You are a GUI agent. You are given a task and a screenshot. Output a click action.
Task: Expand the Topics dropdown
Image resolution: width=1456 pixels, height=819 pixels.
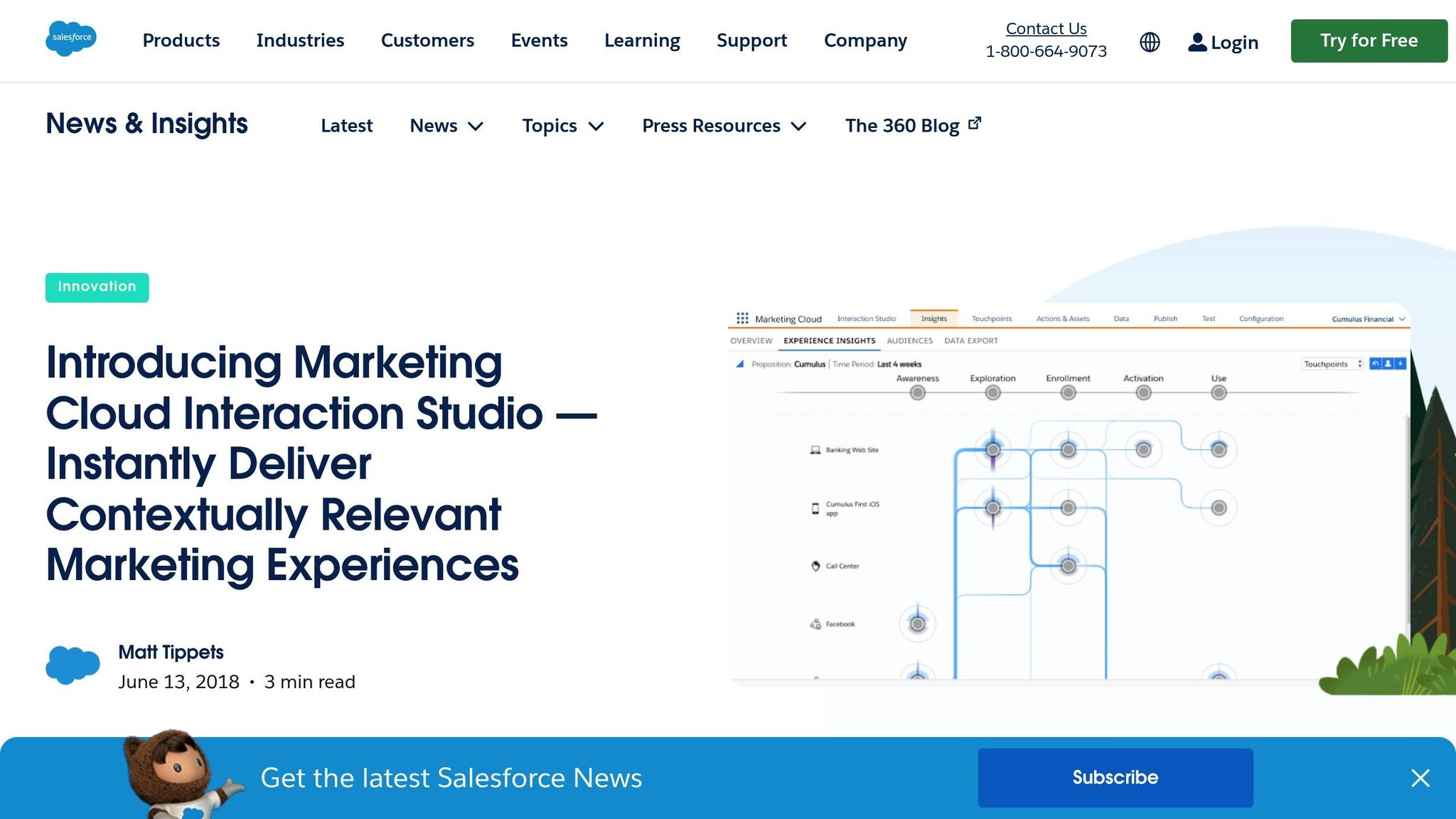[562, 126]
